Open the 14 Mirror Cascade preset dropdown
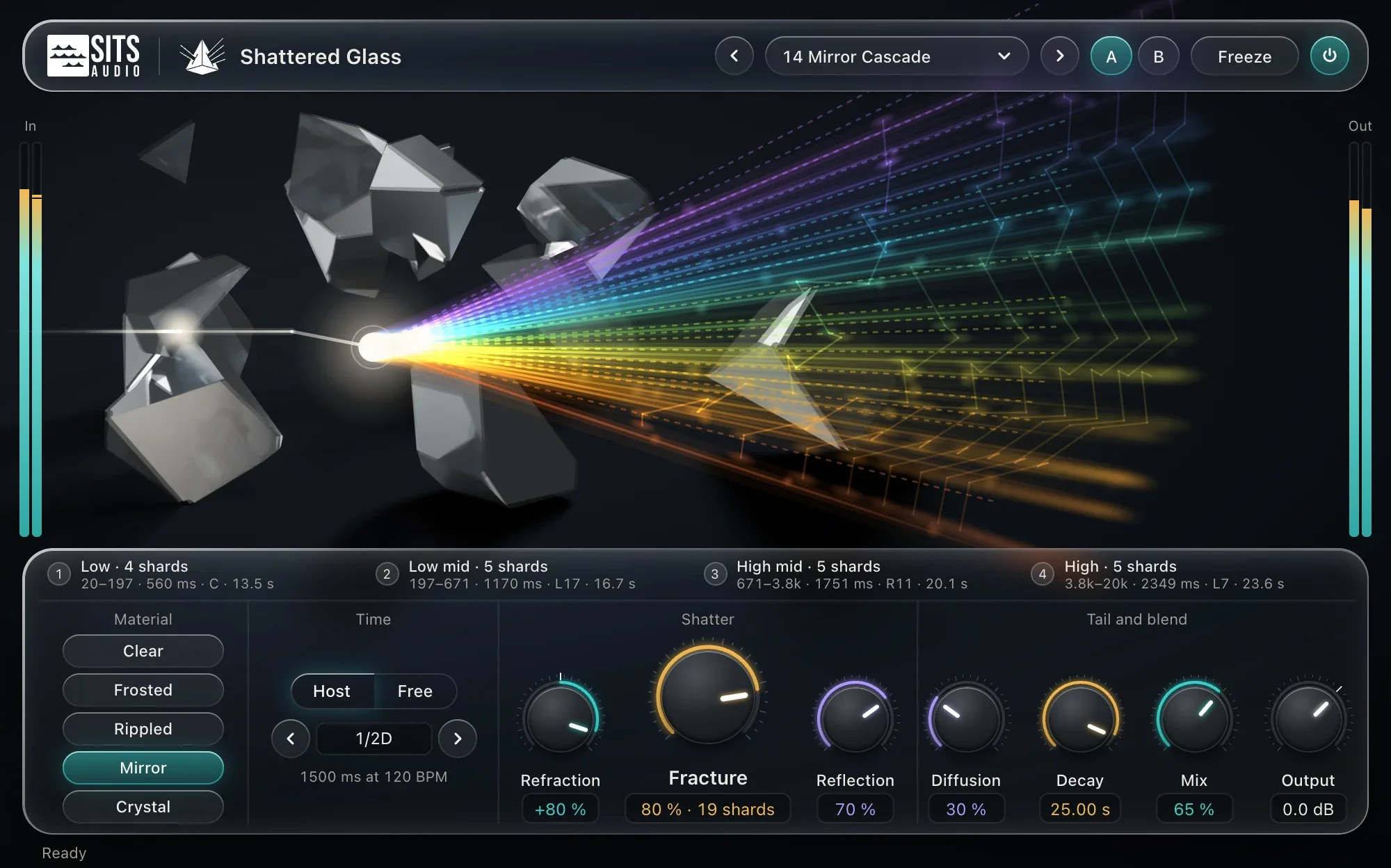 tap(896, 56)
